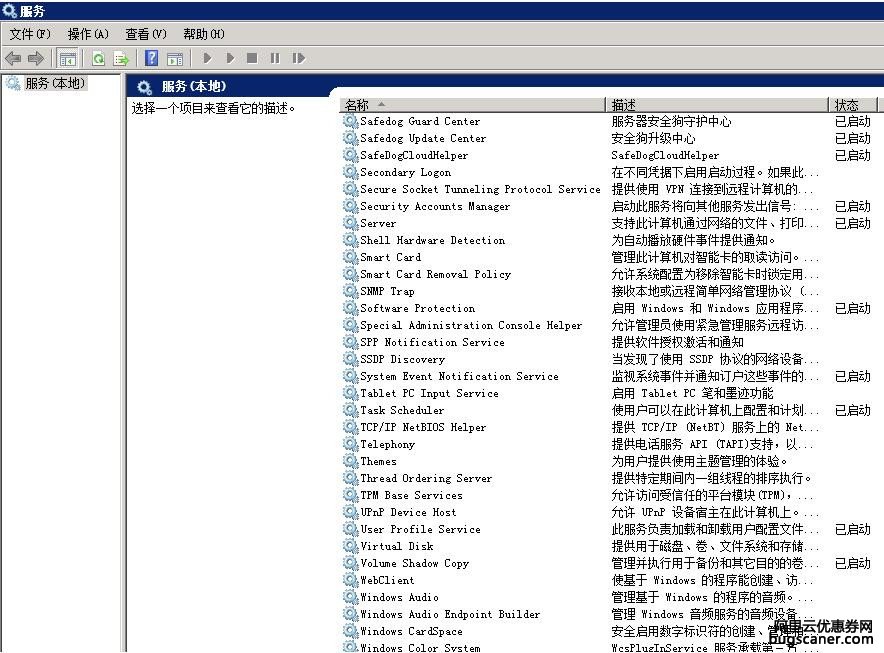Select the Smart Card Removal Policy service

tap(435, 275)
